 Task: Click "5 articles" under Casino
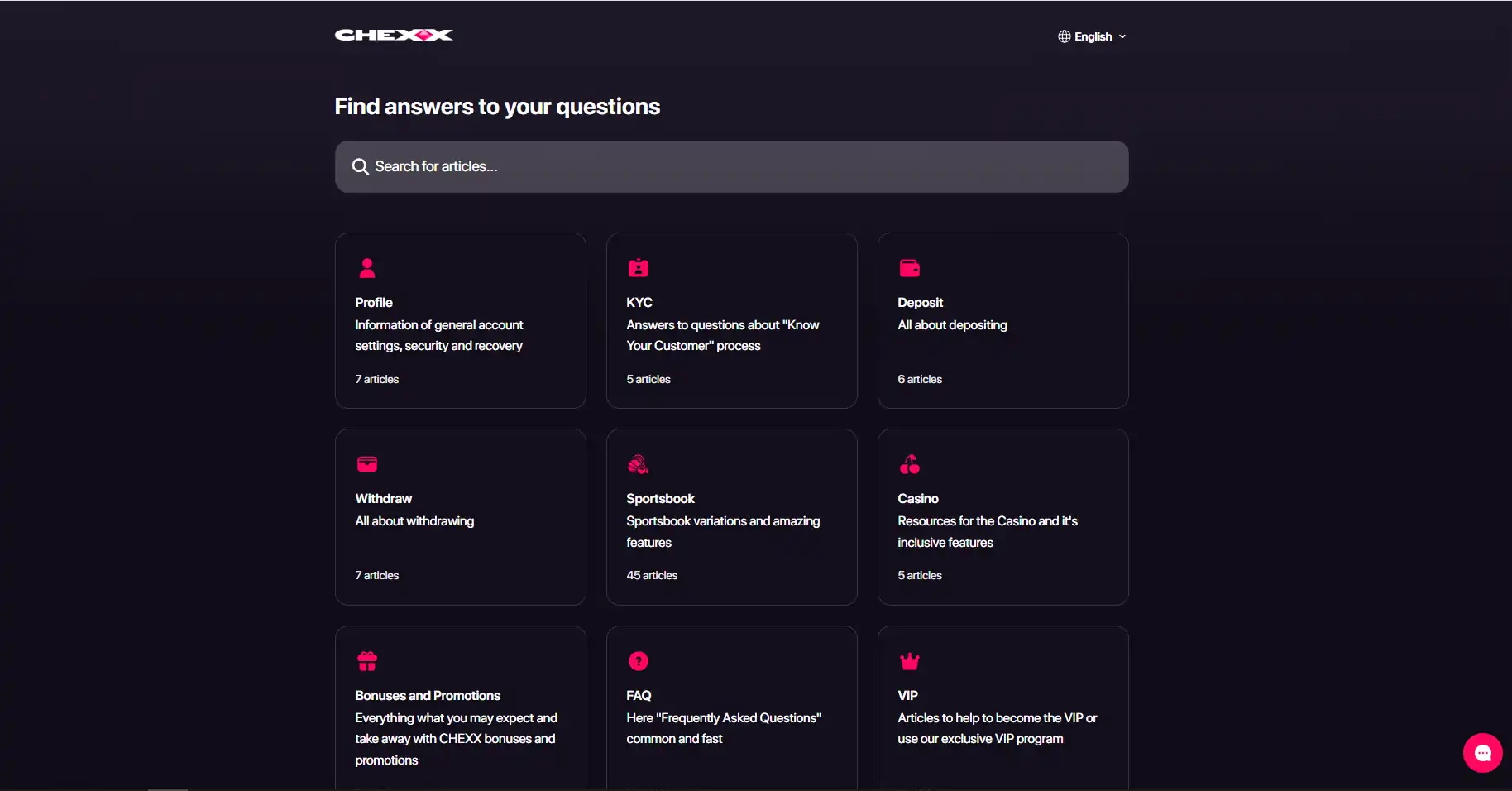pos(920,575)
